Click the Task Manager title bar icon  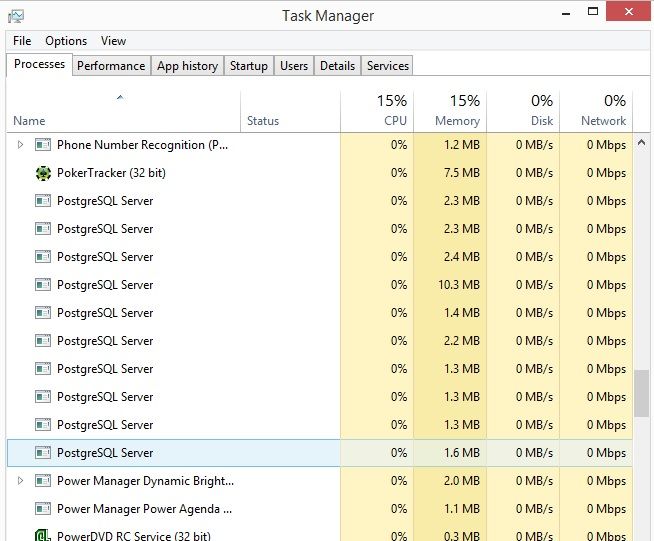pos(16,16)
